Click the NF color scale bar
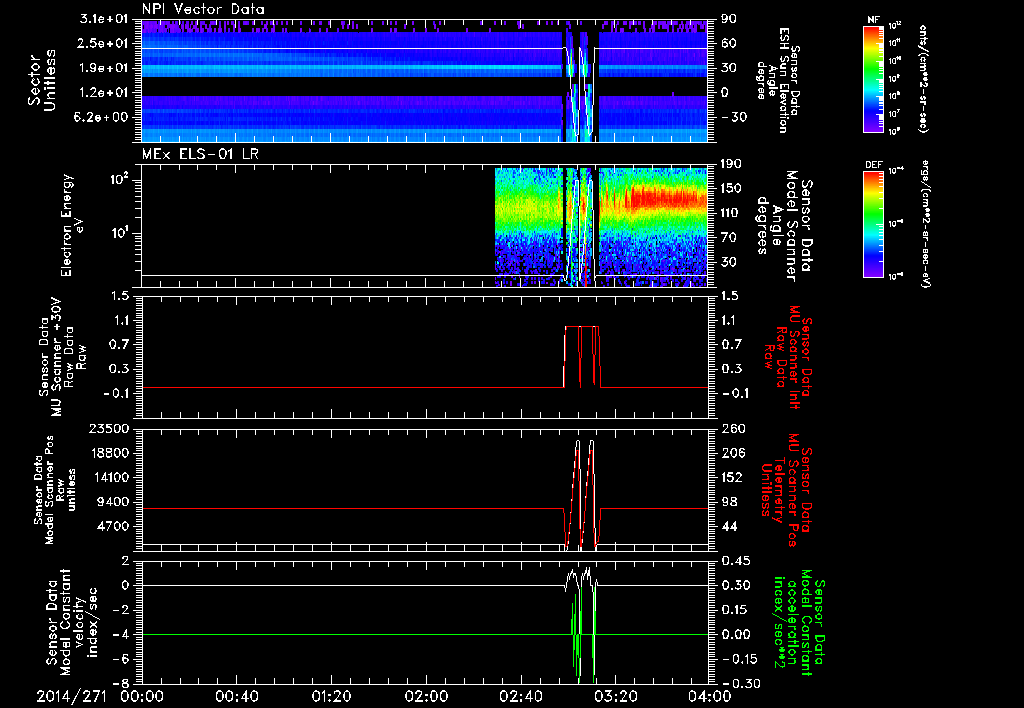The width and height of the screenshot is (1024, 708). point(875,79)
